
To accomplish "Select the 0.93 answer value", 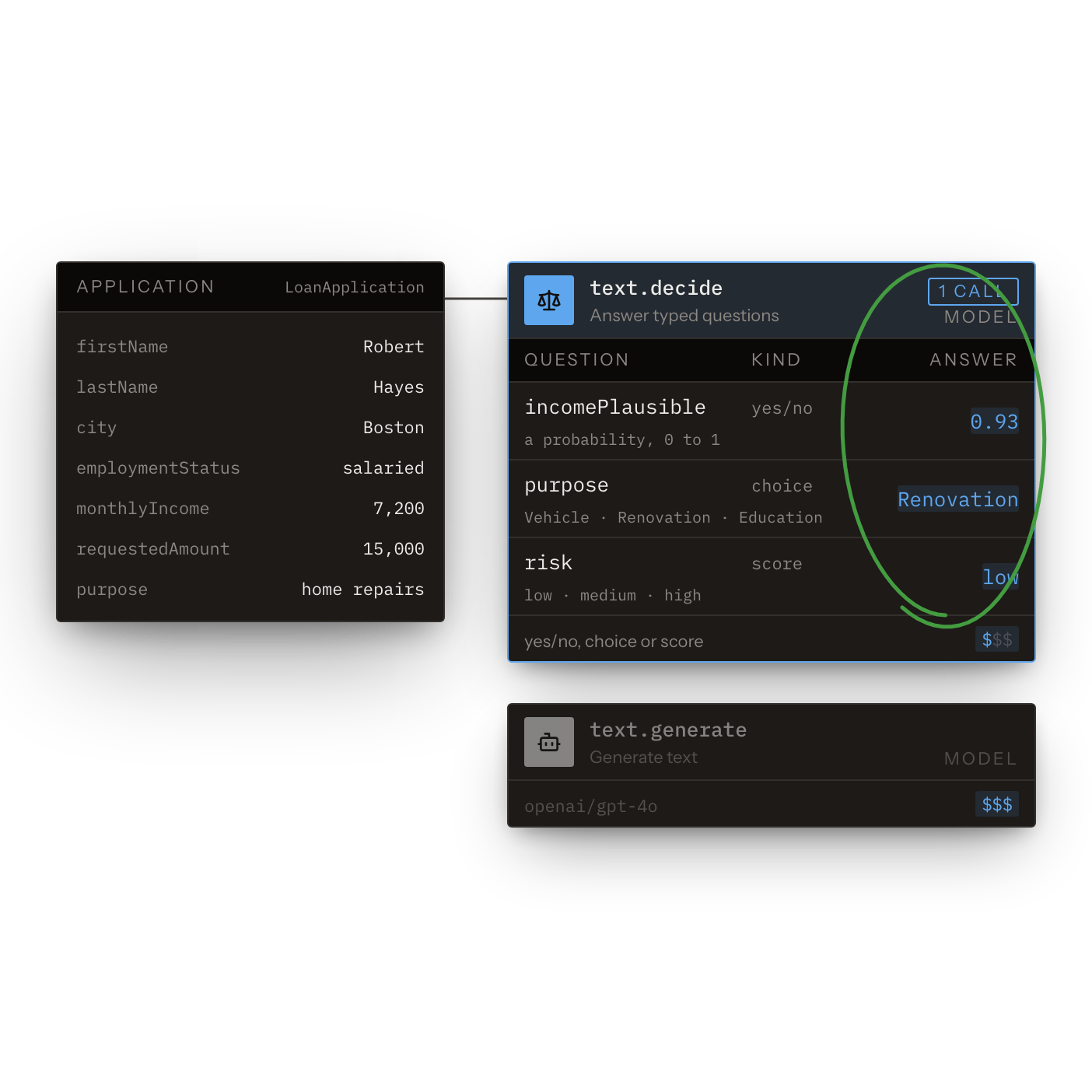I will pyautogui.click(x=994, y=422).
